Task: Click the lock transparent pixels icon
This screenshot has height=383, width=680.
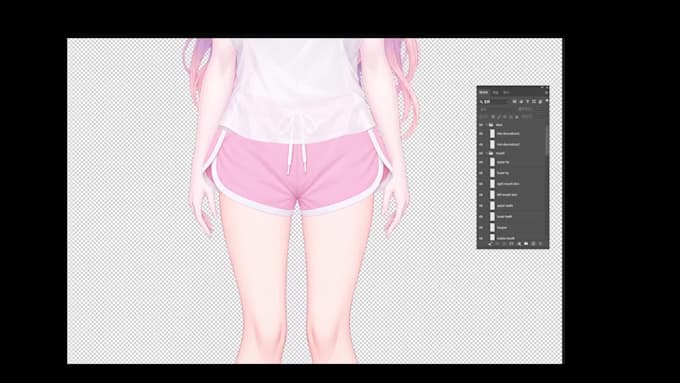Action: [x=493, y=117]
